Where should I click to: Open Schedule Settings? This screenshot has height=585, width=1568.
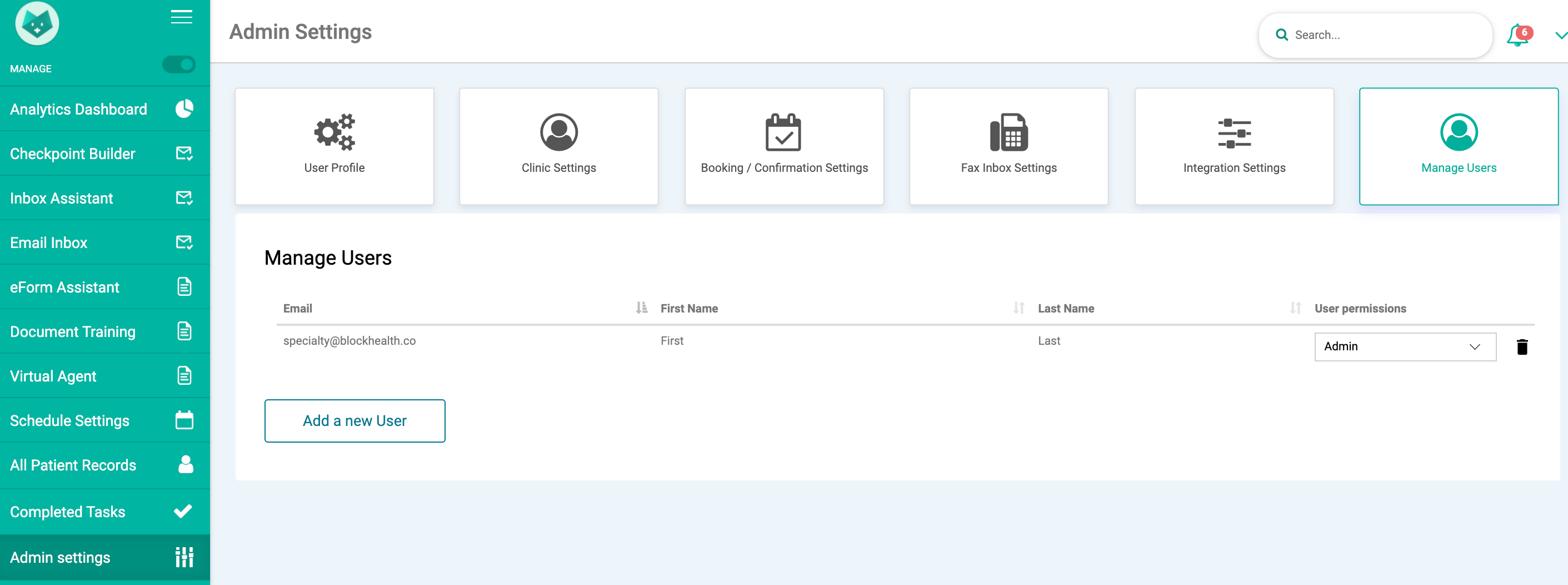(104, 420)
